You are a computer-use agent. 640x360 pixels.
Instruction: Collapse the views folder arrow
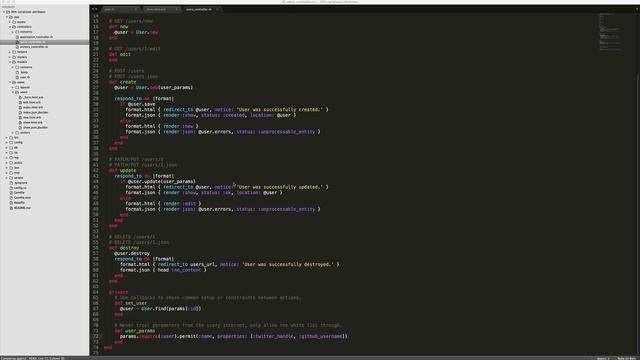10,82
